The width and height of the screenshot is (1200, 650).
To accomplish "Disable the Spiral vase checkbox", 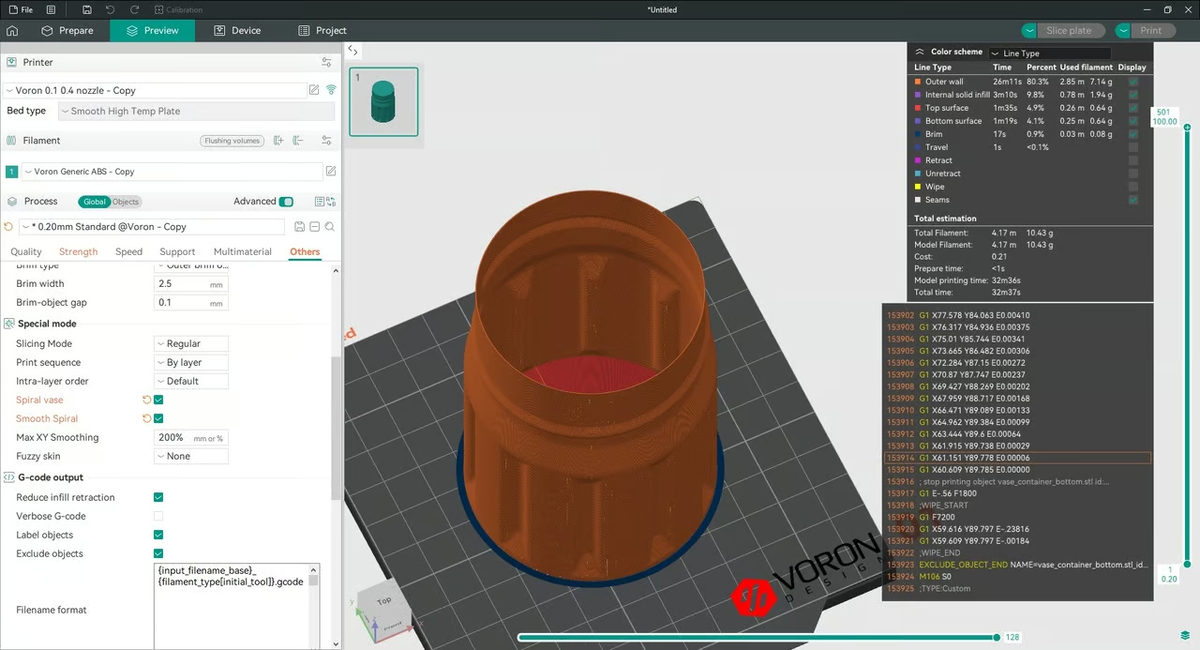I will [x=158, y=399].
